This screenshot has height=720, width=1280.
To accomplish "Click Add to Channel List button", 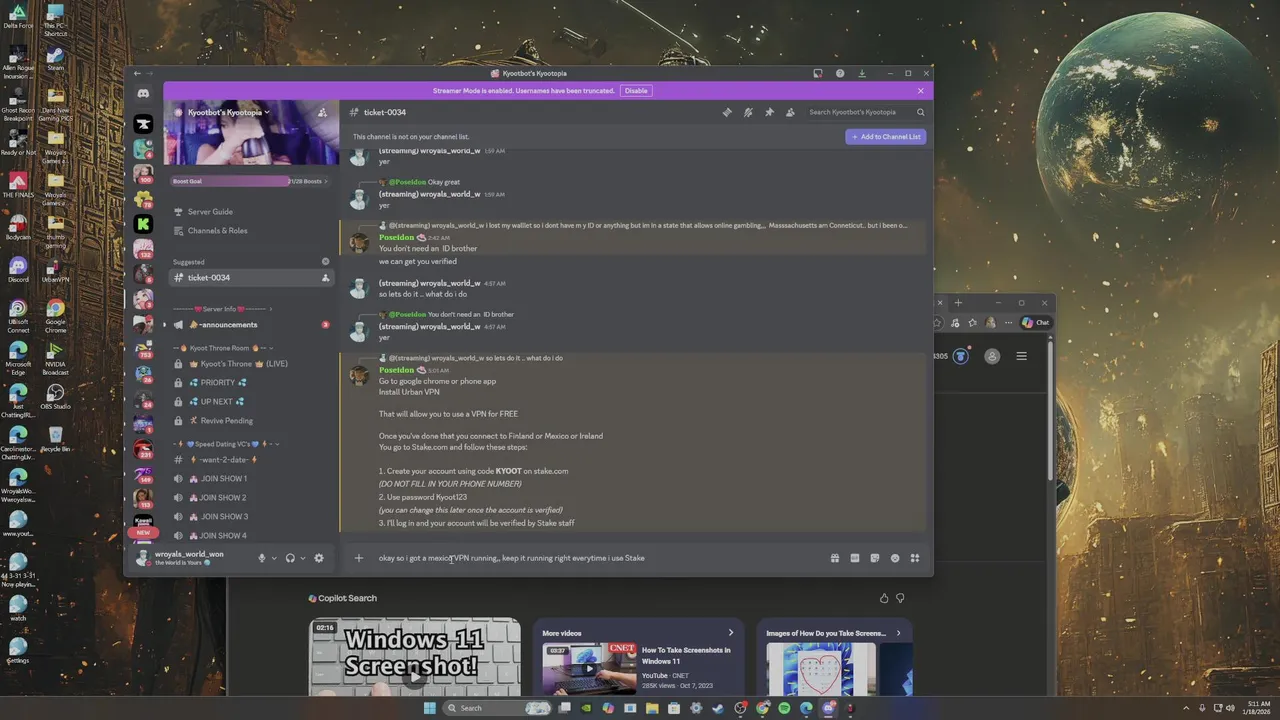I will (886, 136).
